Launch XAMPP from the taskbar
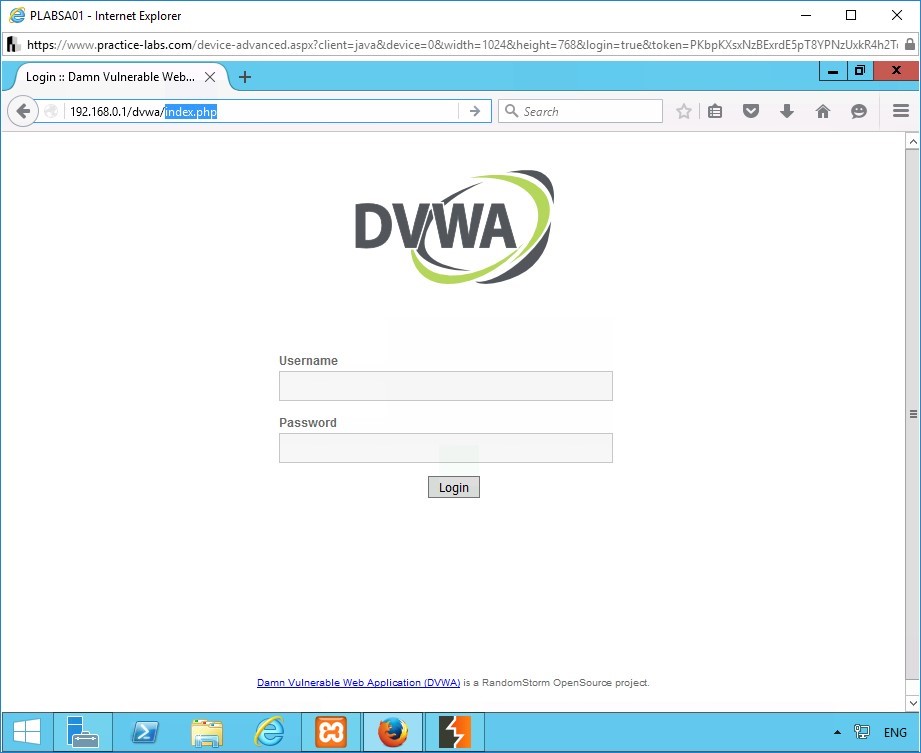The width and height of the screenshot is (921, 753). (x=331, y=732)
